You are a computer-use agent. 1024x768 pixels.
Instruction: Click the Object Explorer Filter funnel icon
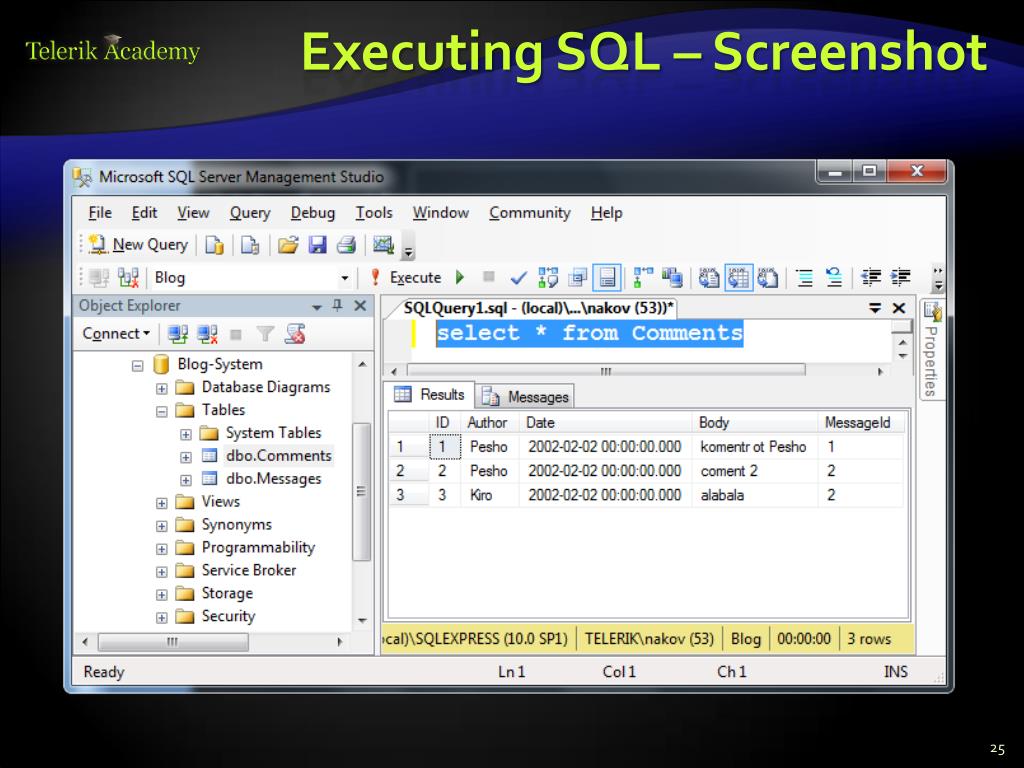265,334
